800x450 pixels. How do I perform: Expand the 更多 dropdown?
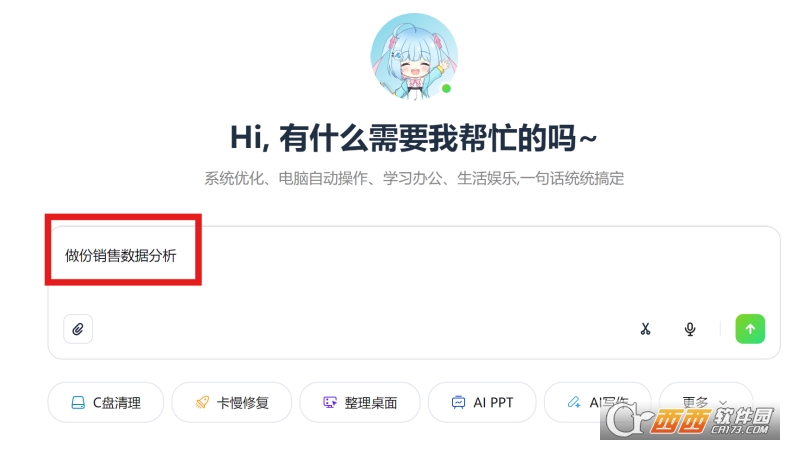706,403
